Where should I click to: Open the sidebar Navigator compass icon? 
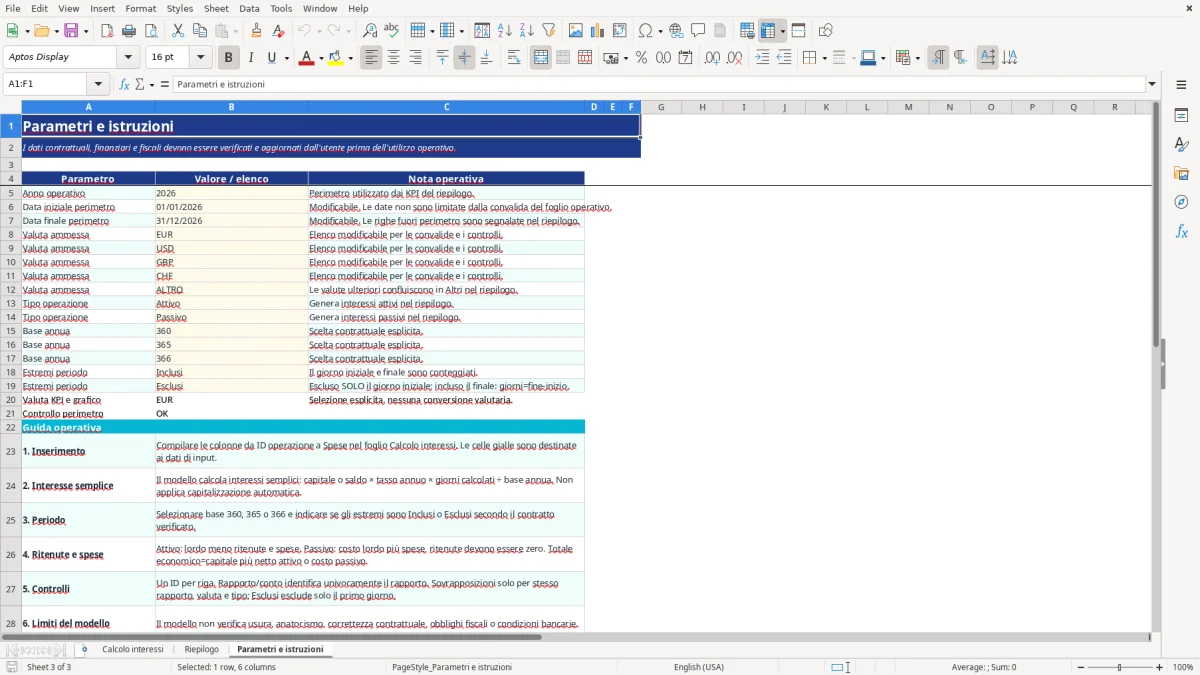pos(1181,202)
